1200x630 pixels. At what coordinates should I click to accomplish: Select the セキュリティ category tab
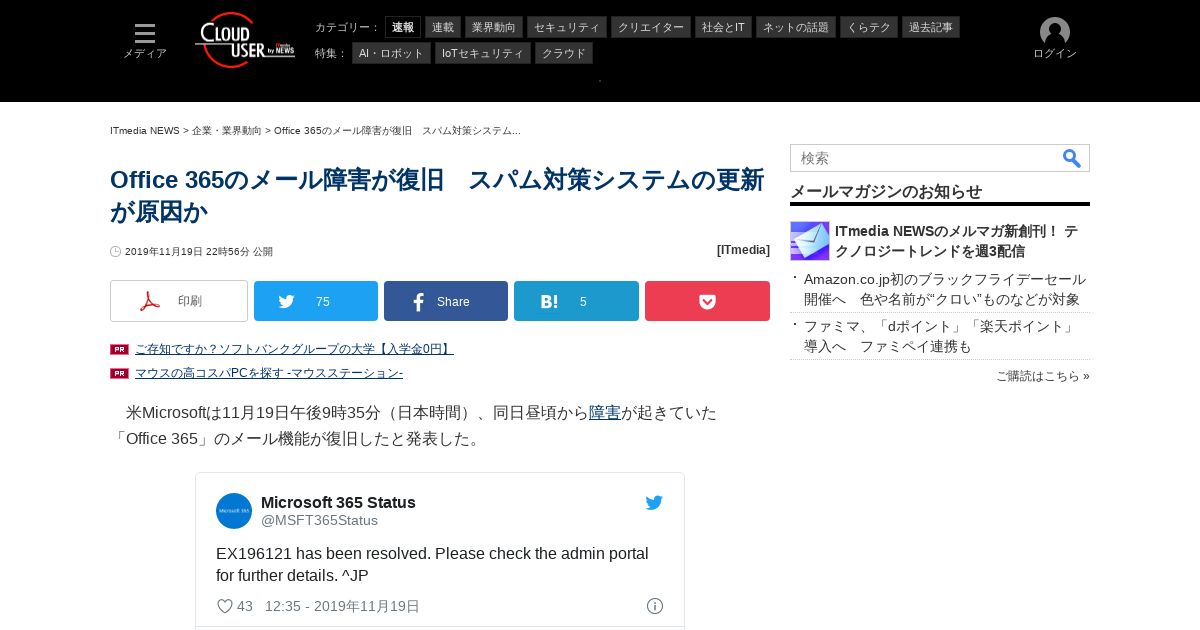pyautogui.click(x=567, y=27)
